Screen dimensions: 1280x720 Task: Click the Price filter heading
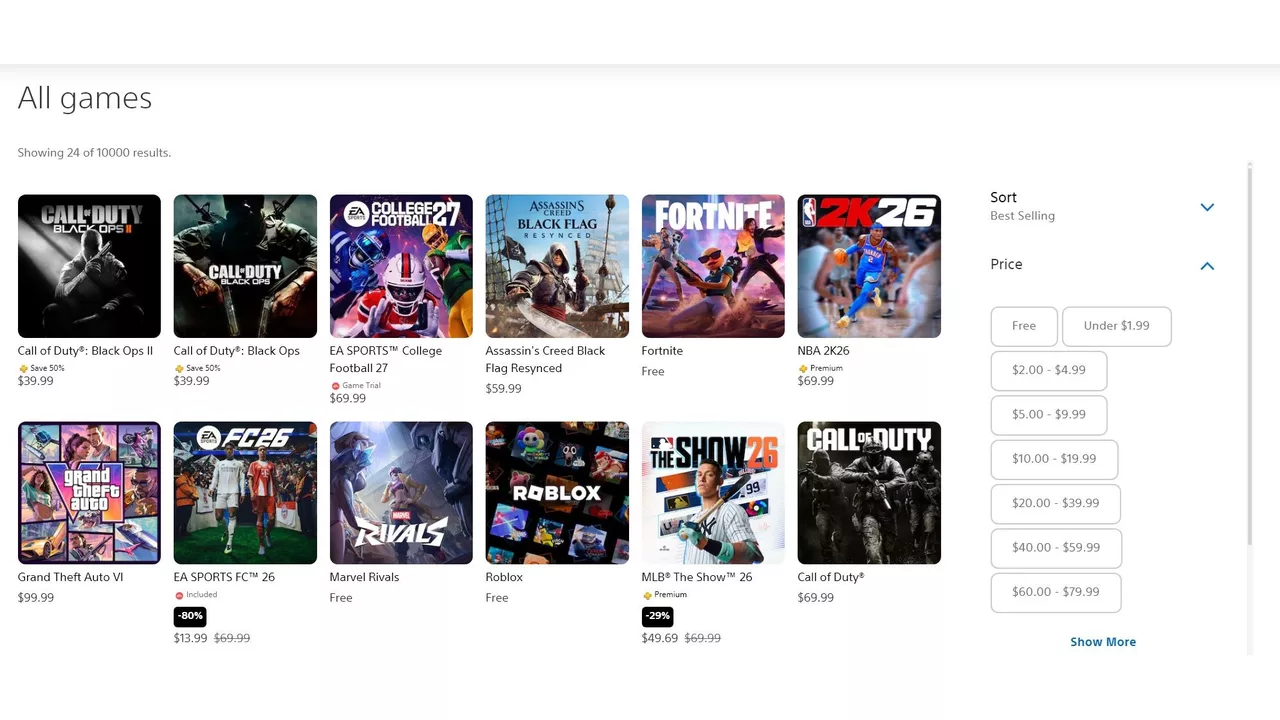point(1006,264)
